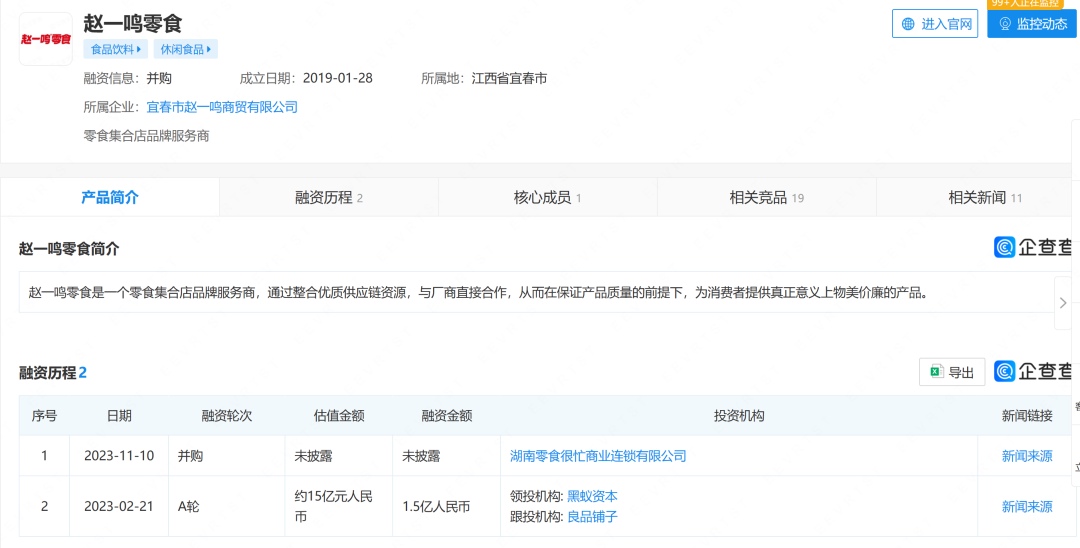Open the 食品饮料 category tag
This screenshot has width=1080, height=548.
point(116,49)
